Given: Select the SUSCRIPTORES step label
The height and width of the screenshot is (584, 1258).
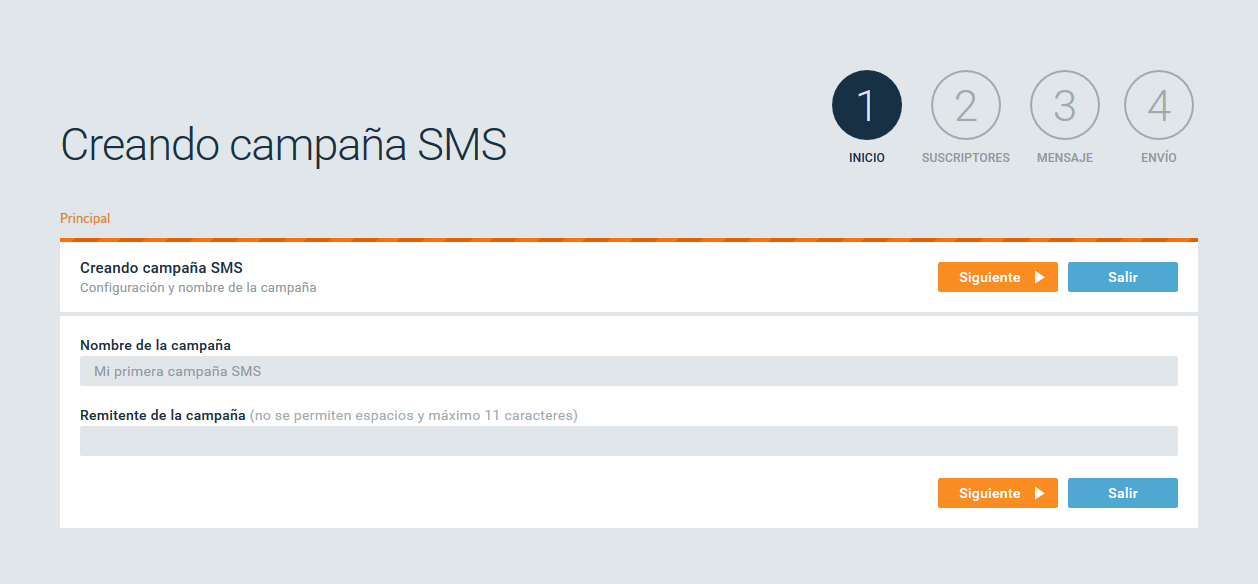Looking at the screenshot, I should point(966,158).
